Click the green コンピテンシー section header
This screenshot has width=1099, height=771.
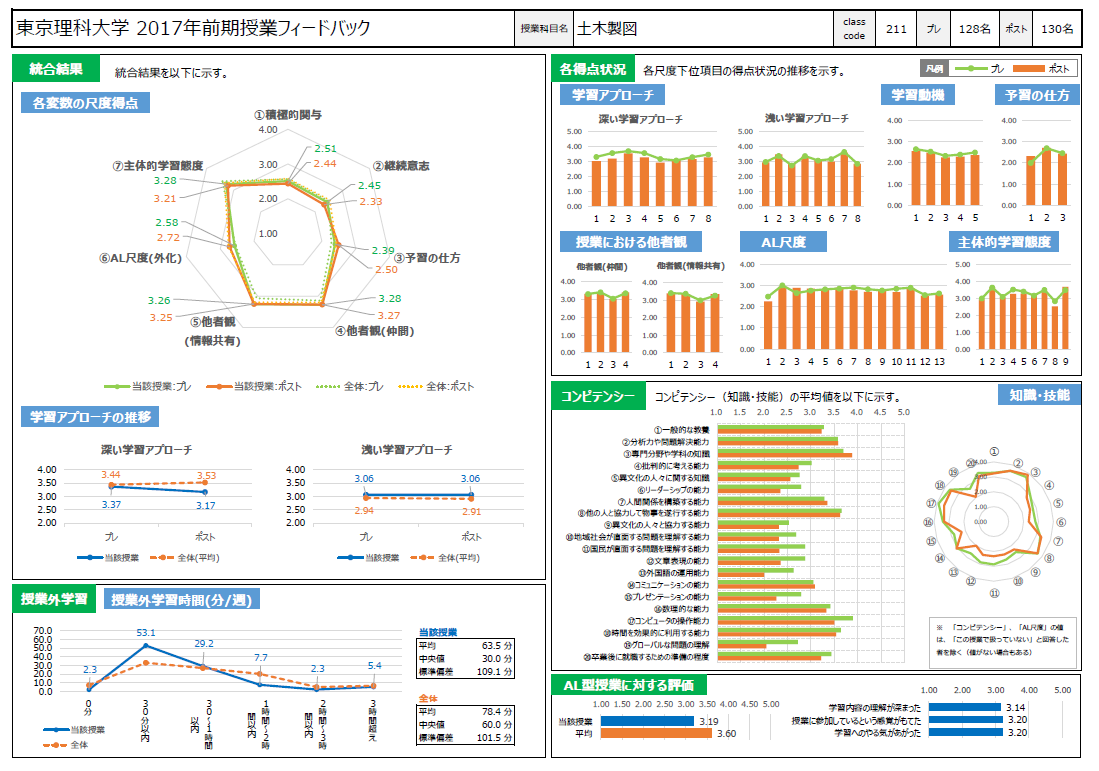tap(595, 397)
